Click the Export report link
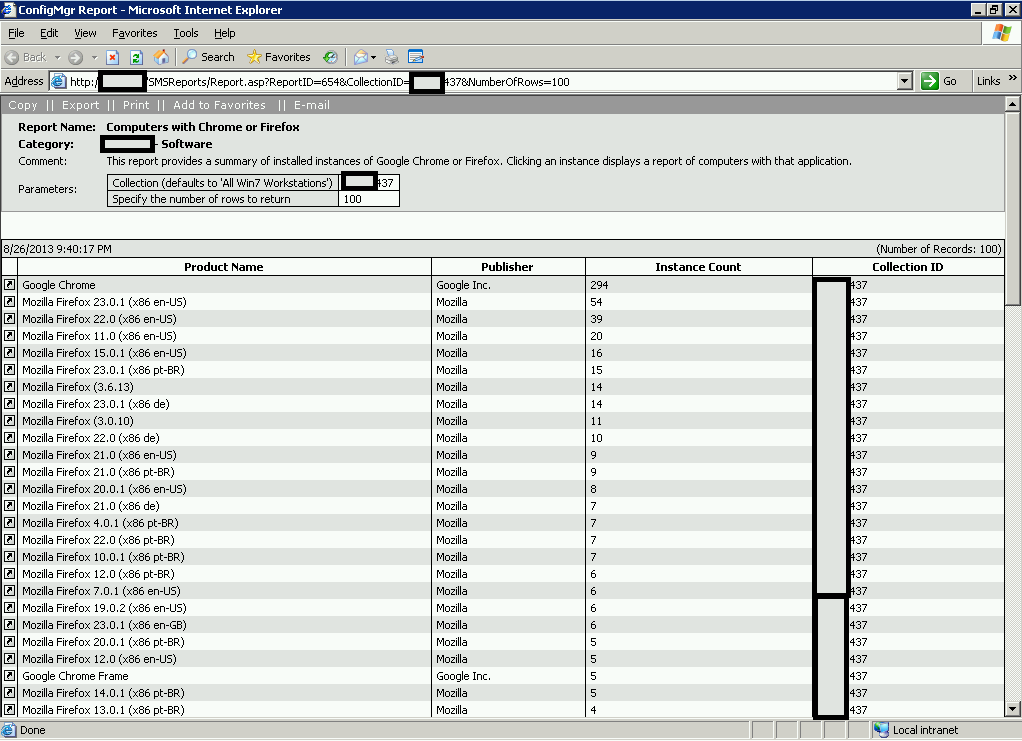Viewport: 1022px width, 741px height. (80, 105)
